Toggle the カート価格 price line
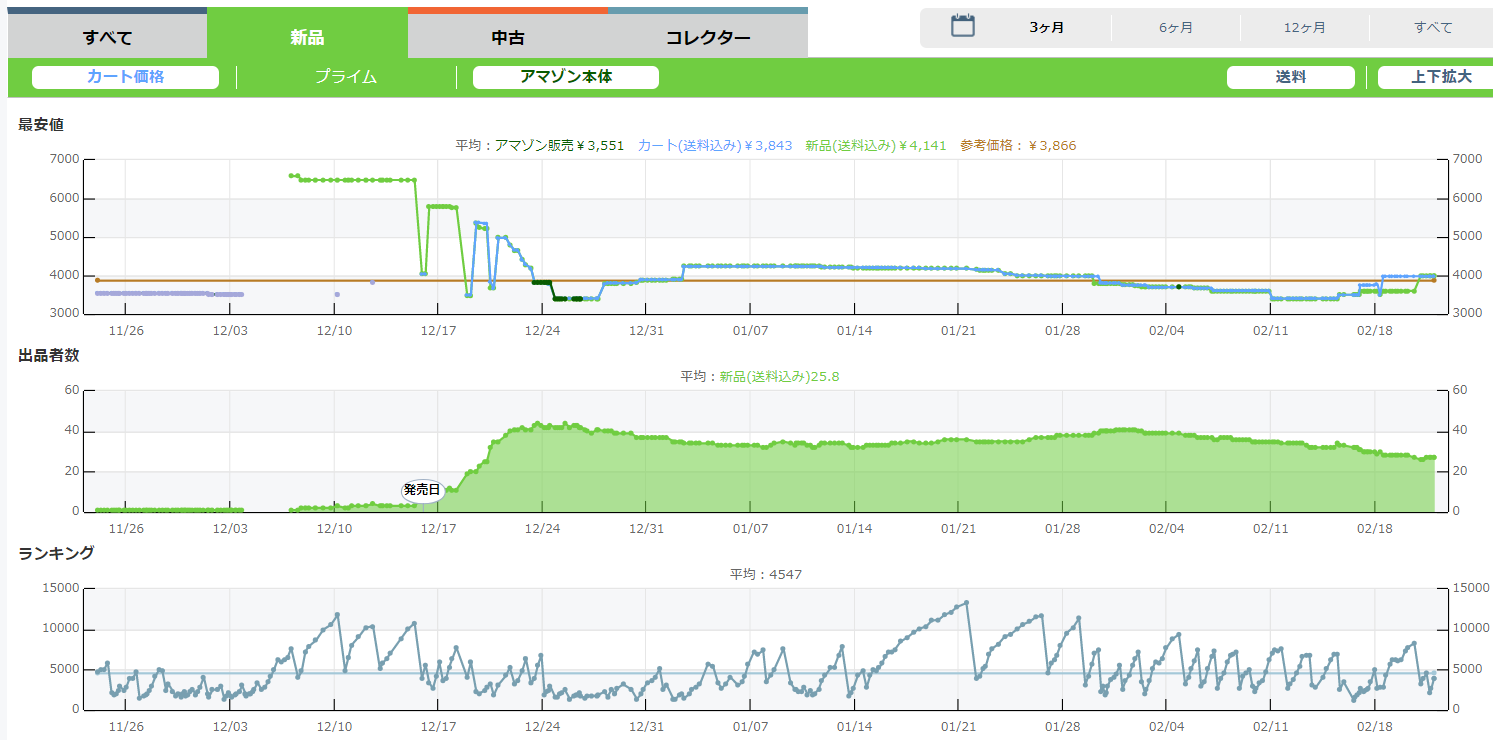The width and height of the screenshot is (1493, 740). coord(125,77)
